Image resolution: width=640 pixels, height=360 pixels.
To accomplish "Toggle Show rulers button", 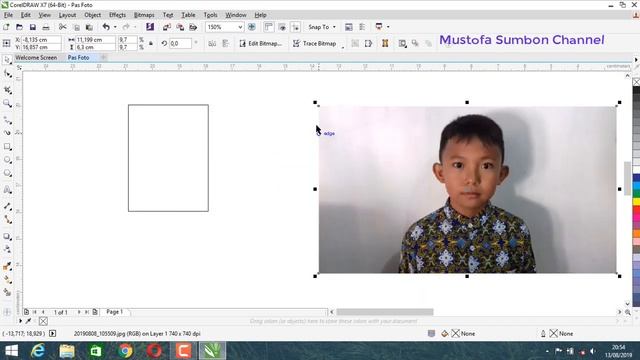I will tap(269, 27).
